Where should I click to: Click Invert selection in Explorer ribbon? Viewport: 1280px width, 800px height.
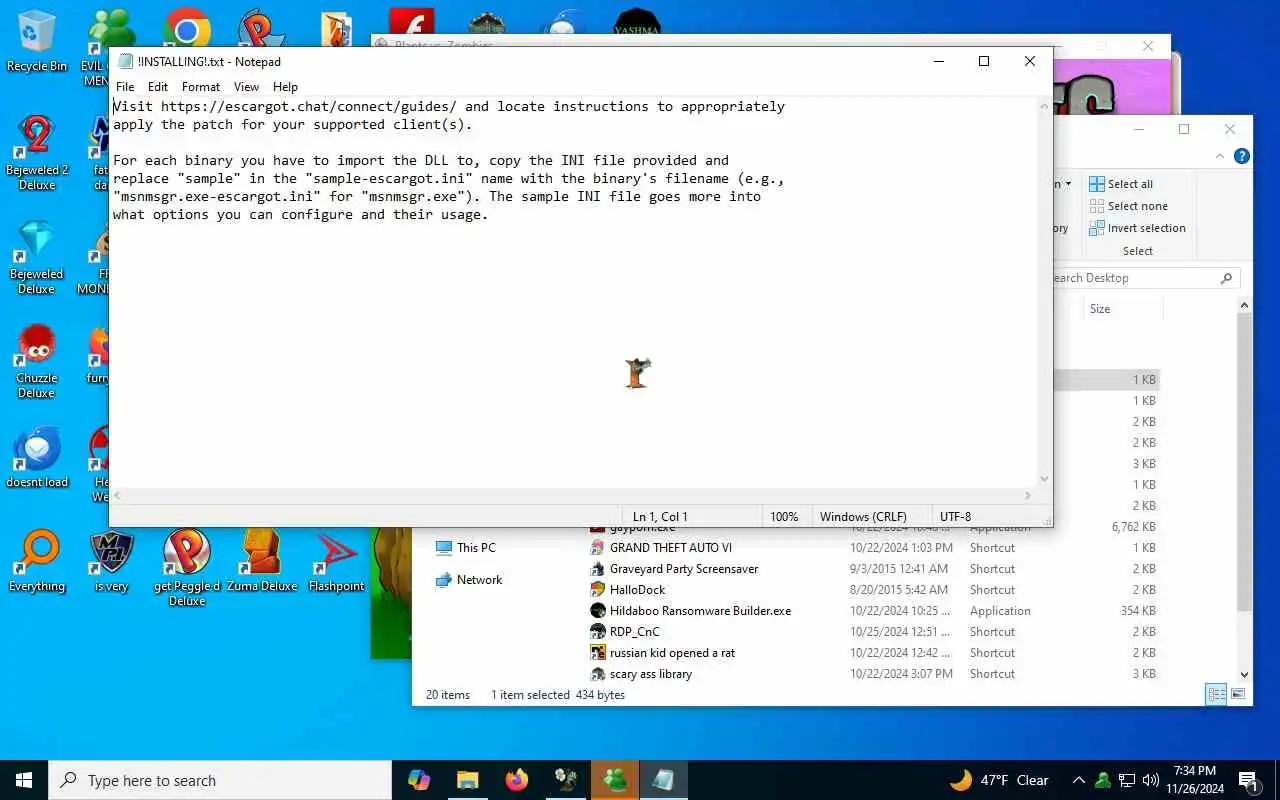pyautogui.click(x=1137, y=228)
